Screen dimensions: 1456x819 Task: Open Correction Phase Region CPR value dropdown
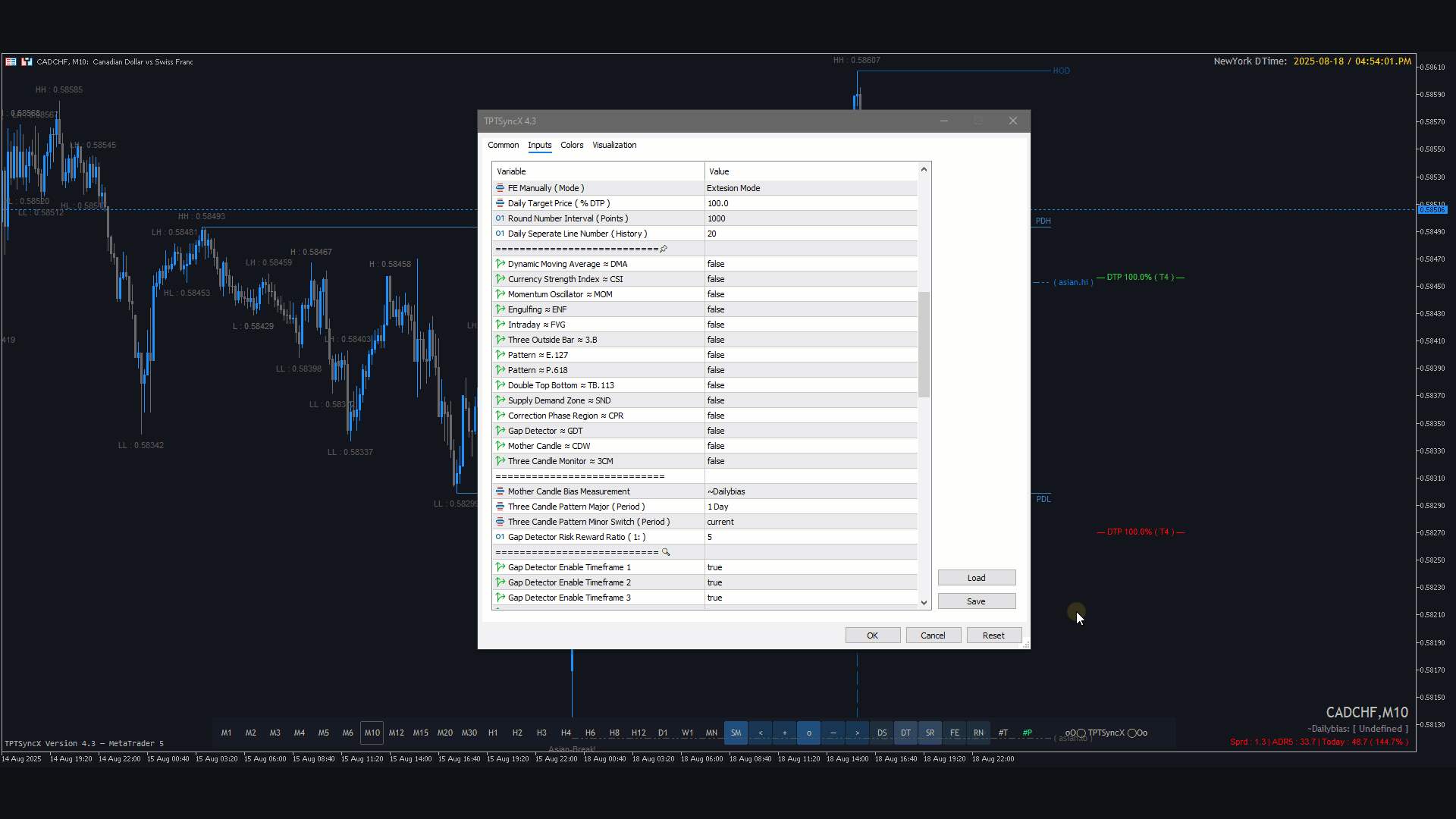[811, 416]
